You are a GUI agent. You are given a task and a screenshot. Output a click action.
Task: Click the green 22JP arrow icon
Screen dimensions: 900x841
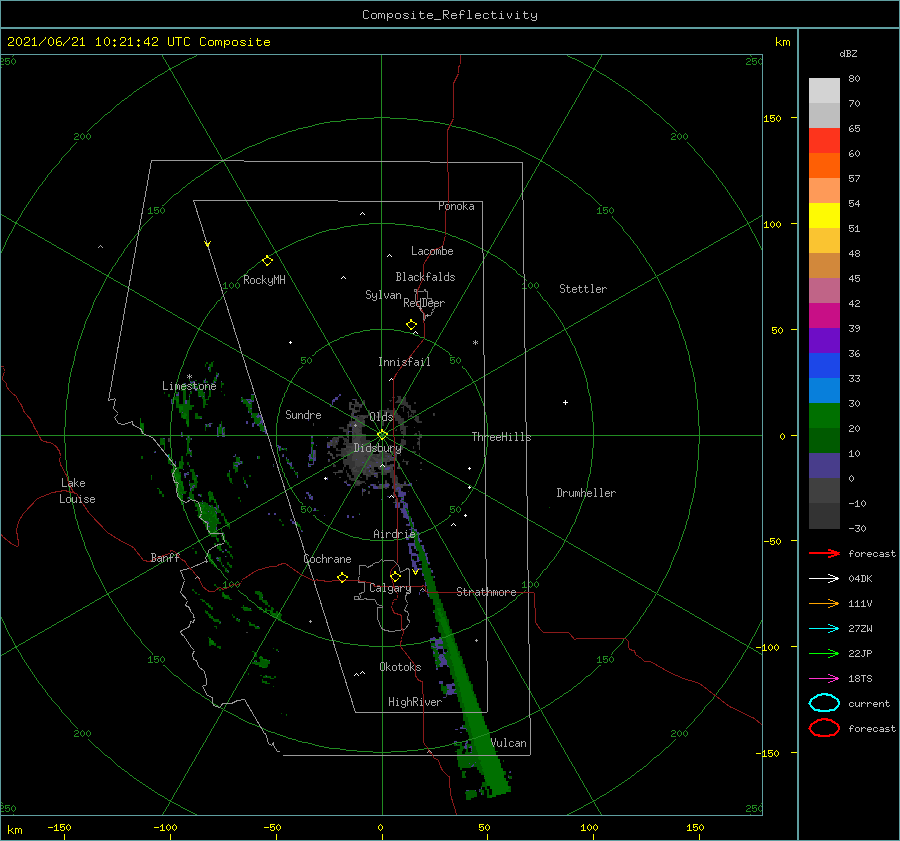point(824,653)
